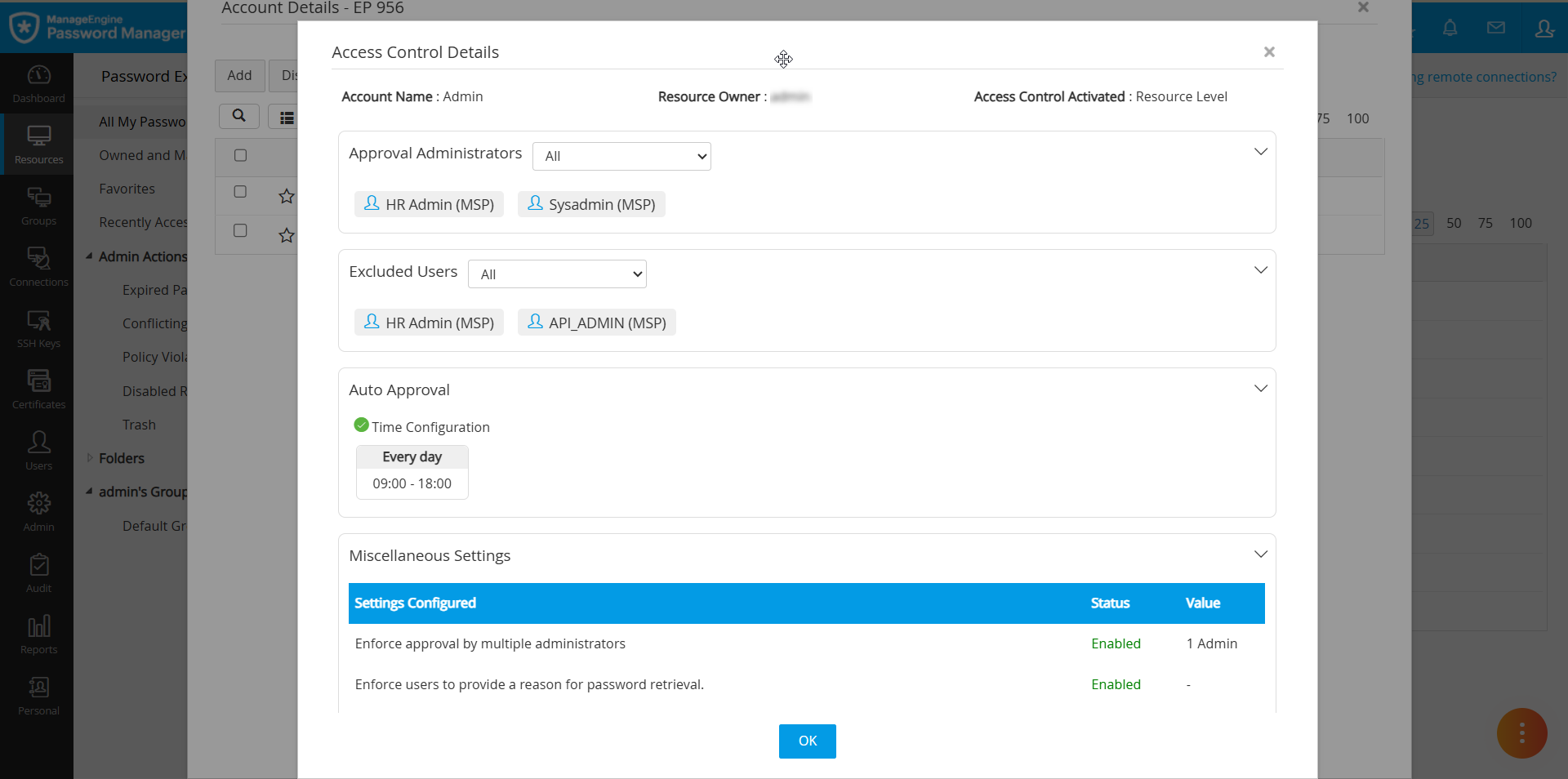Screen dimensions: 1568x779
Task: Open the Certificates section
Action: pyautogui.click(x=38, y=389)
